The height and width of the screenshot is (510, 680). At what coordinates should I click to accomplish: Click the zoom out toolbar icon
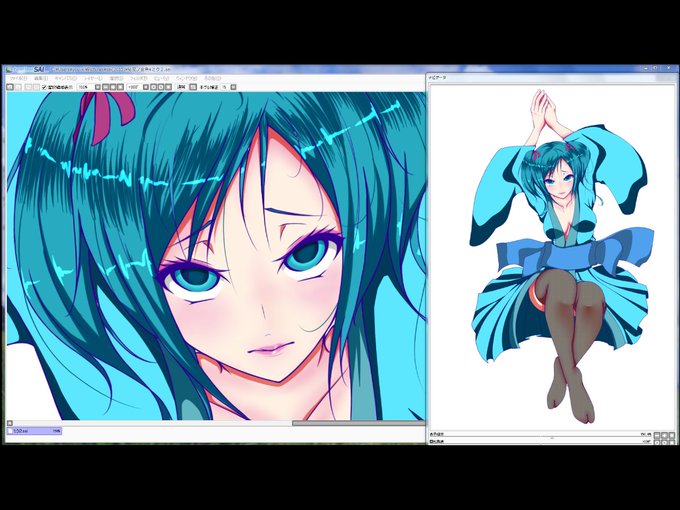pos(106,87)
